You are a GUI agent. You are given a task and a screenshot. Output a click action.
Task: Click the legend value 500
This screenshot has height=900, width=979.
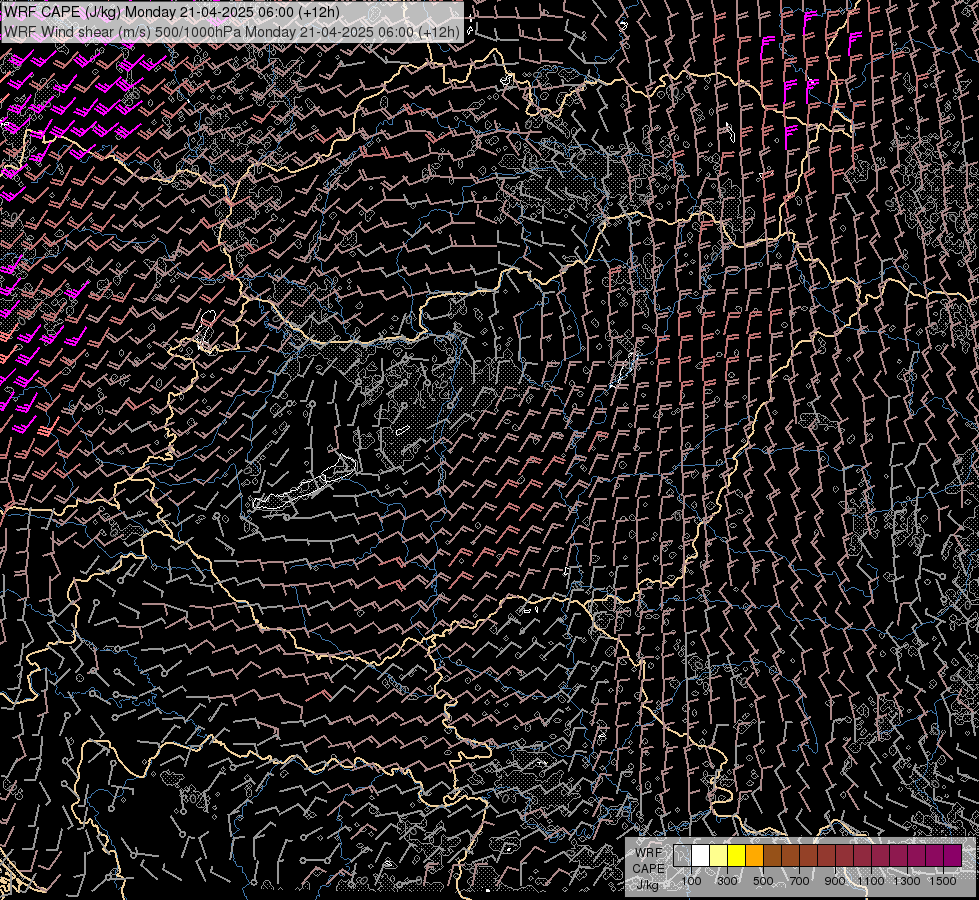coord(763,881)
